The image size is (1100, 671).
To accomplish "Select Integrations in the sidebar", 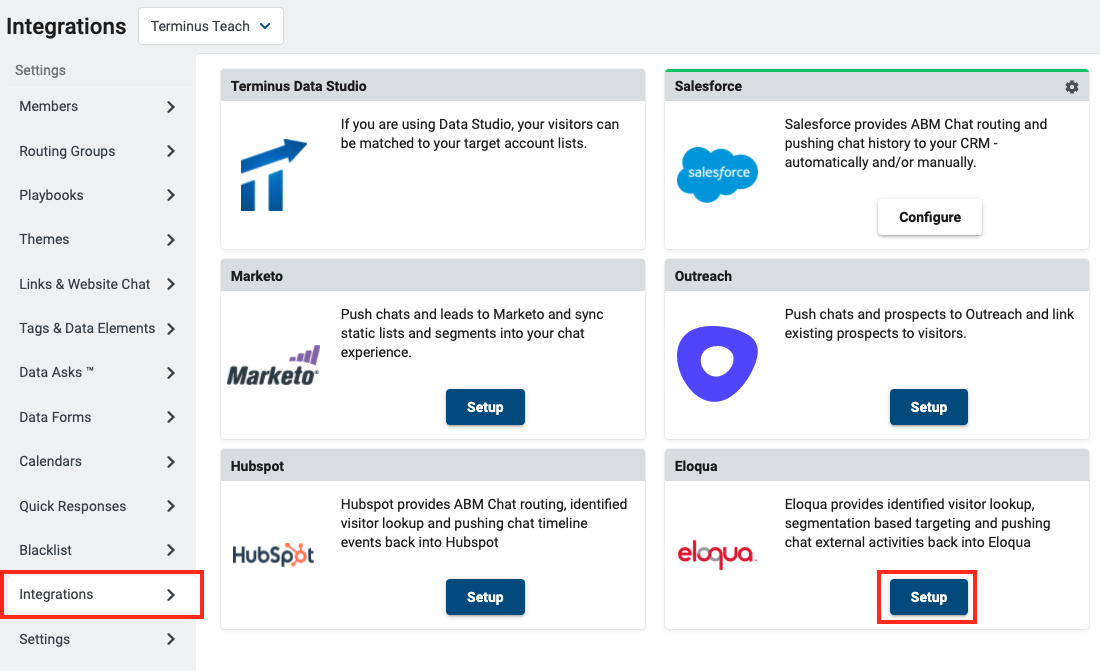I will [x=98, y=594].
